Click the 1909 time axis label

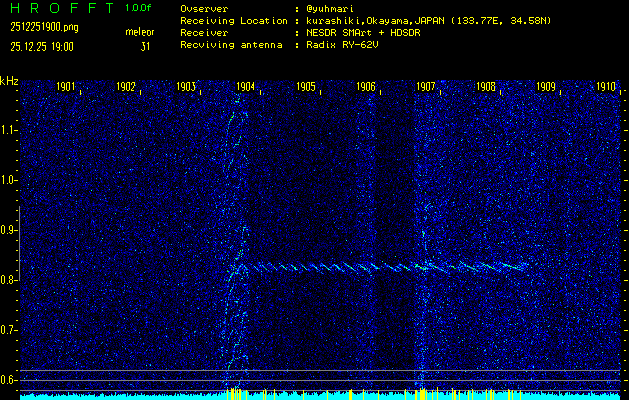coord(546,87)
